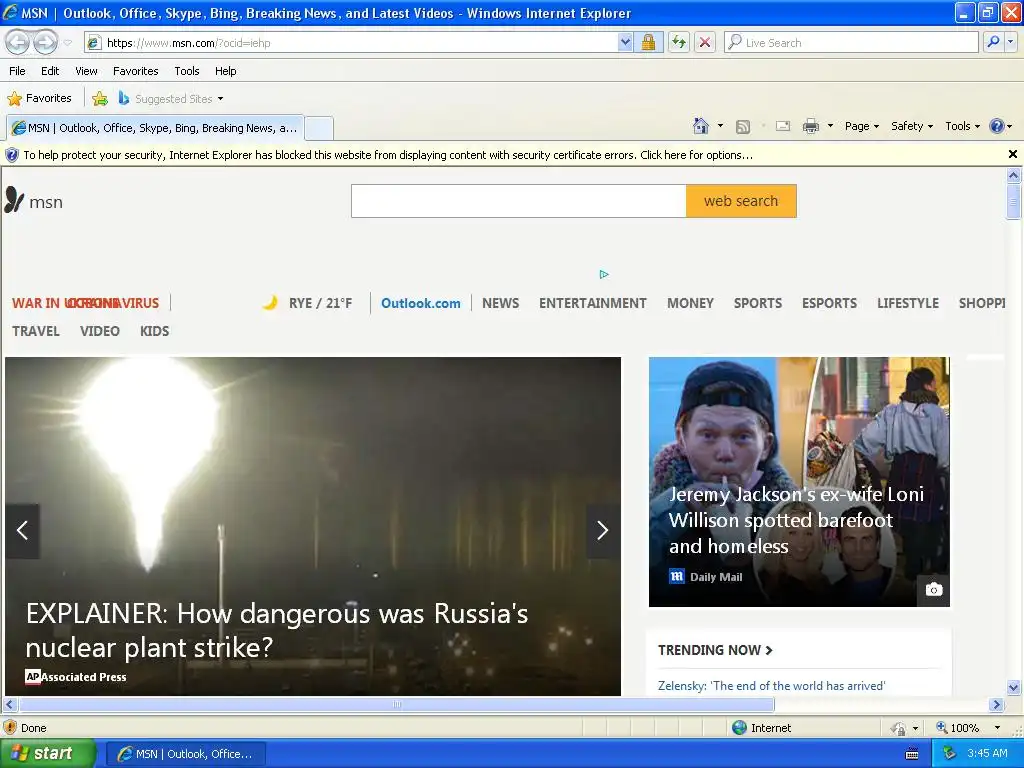Open the File menu
Screen dimensions: 1024x768
[x=18, y=71]
